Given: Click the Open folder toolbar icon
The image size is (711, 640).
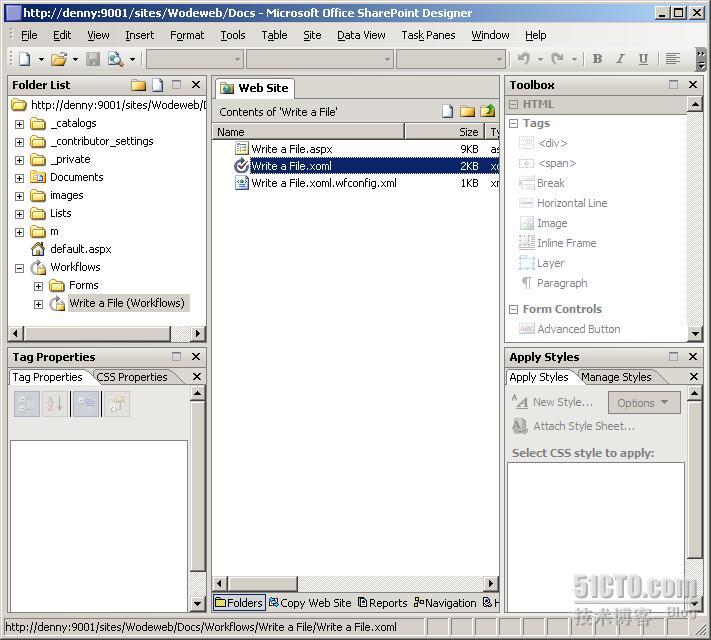Looking at the screenshot, I should coord(59,59).
